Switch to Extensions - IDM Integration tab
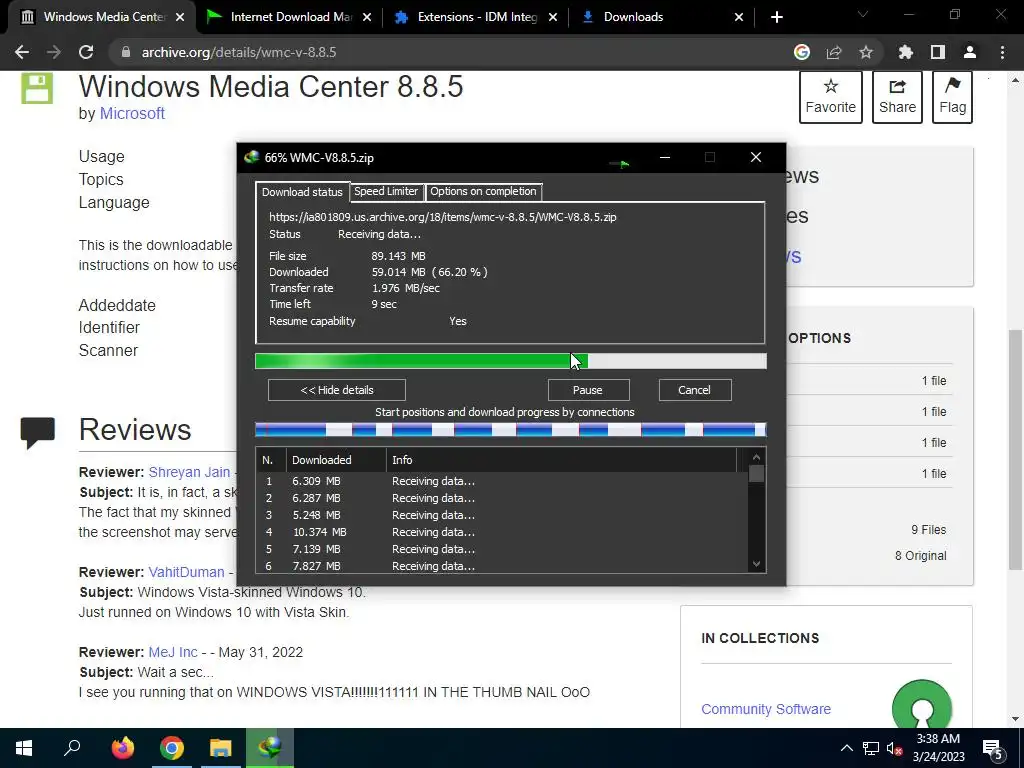 coord(475,17)
